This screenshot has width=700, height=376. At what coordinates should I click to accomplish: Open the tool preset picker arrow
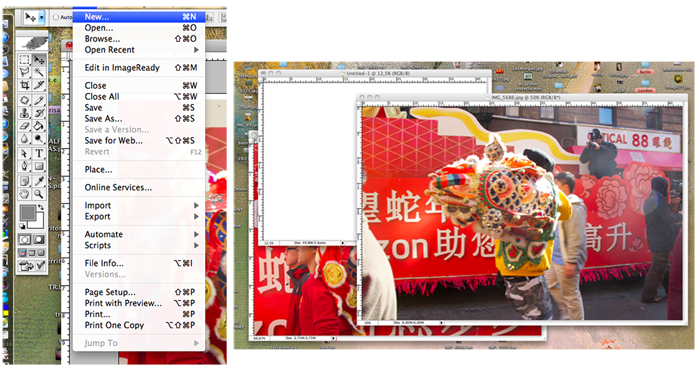point(42,17)
